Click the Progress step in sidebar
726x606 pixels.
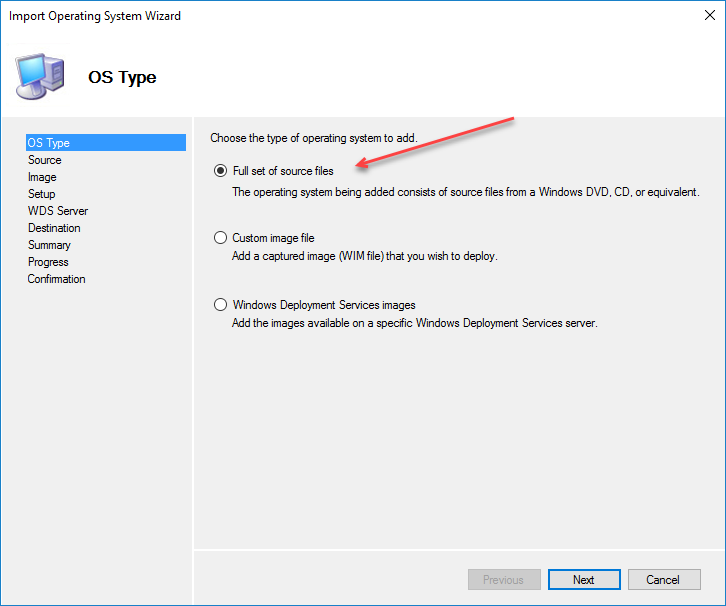(48, 262)
